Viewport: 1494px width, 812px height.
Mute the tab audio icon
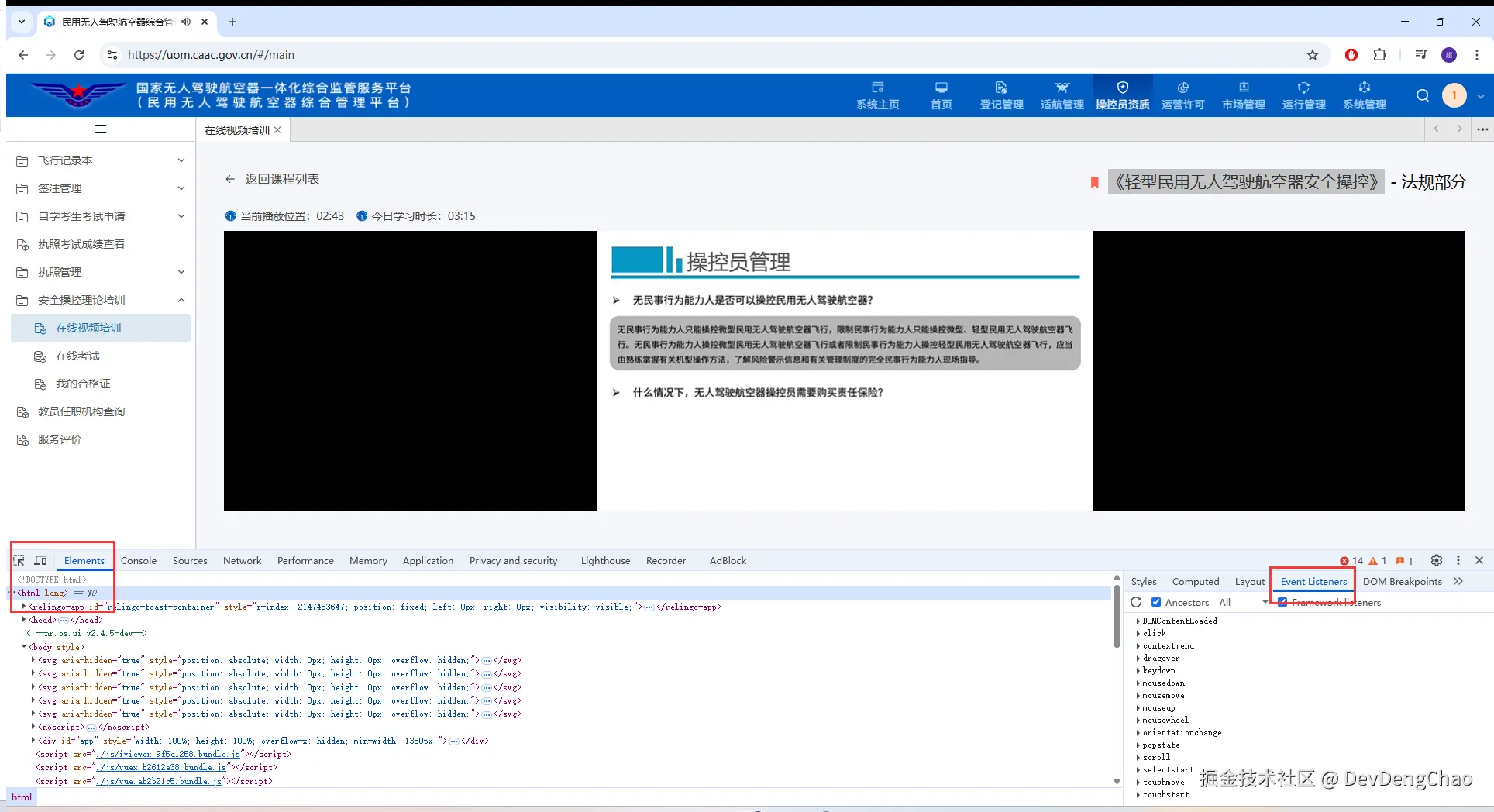[x=186, y=22]
